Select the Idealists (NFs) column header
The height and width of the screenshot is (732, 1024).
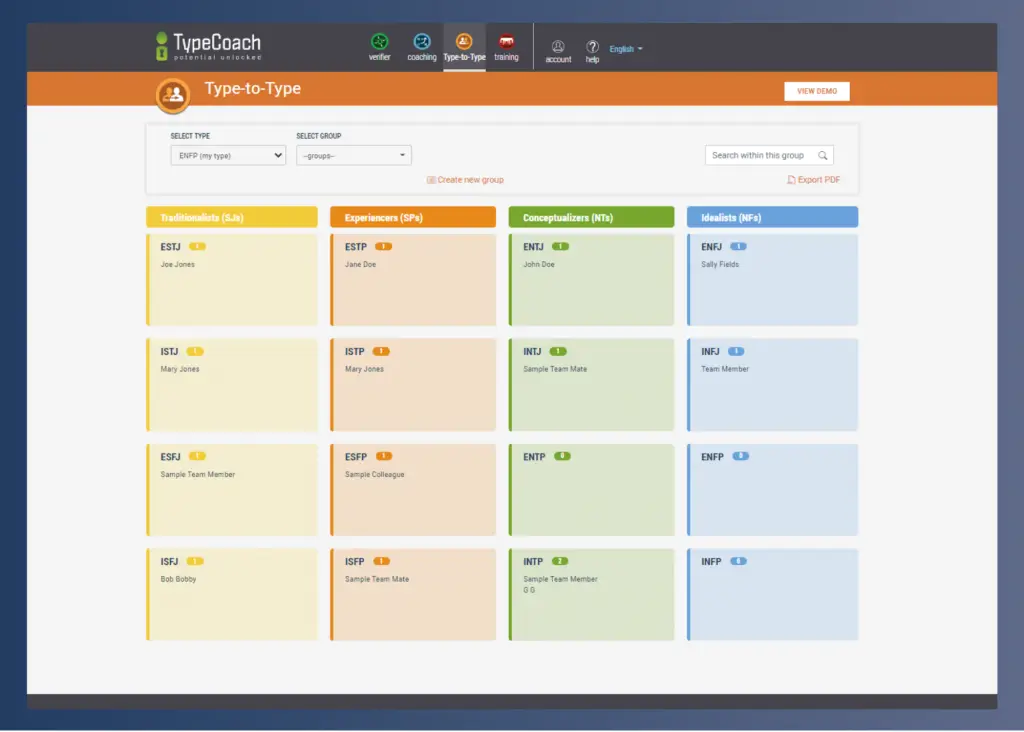pyautogui.click(x=772, y=217)
